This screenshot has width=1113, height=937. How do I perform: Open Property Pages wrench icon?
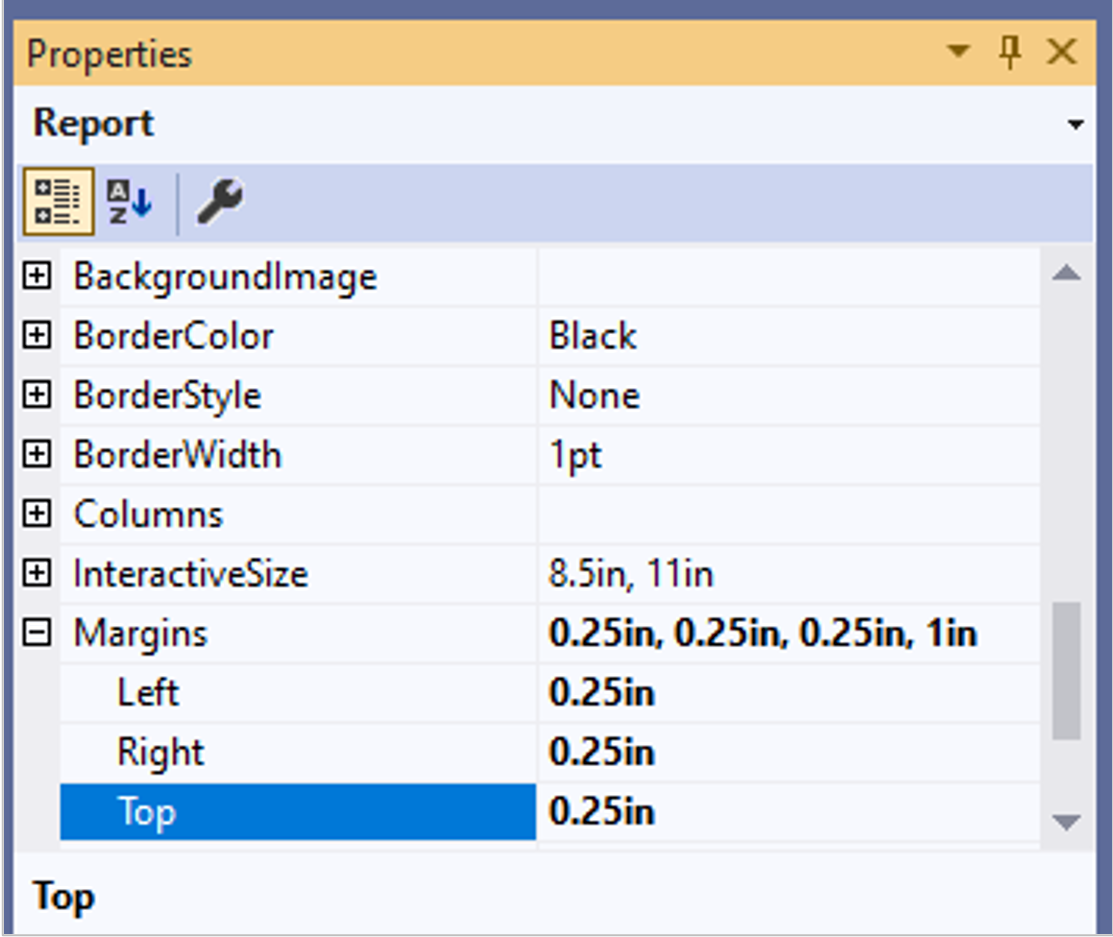click(219, 203)
